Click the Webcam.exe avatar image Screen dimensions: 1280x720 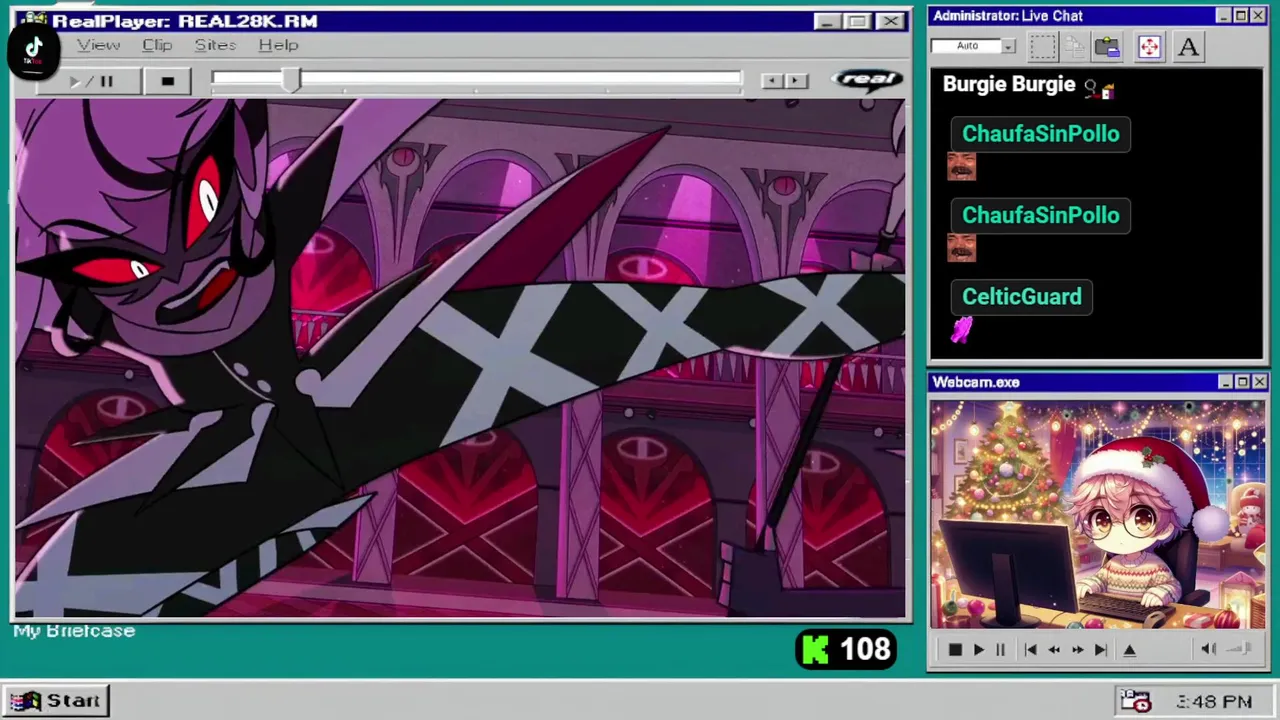(1097, 515)
